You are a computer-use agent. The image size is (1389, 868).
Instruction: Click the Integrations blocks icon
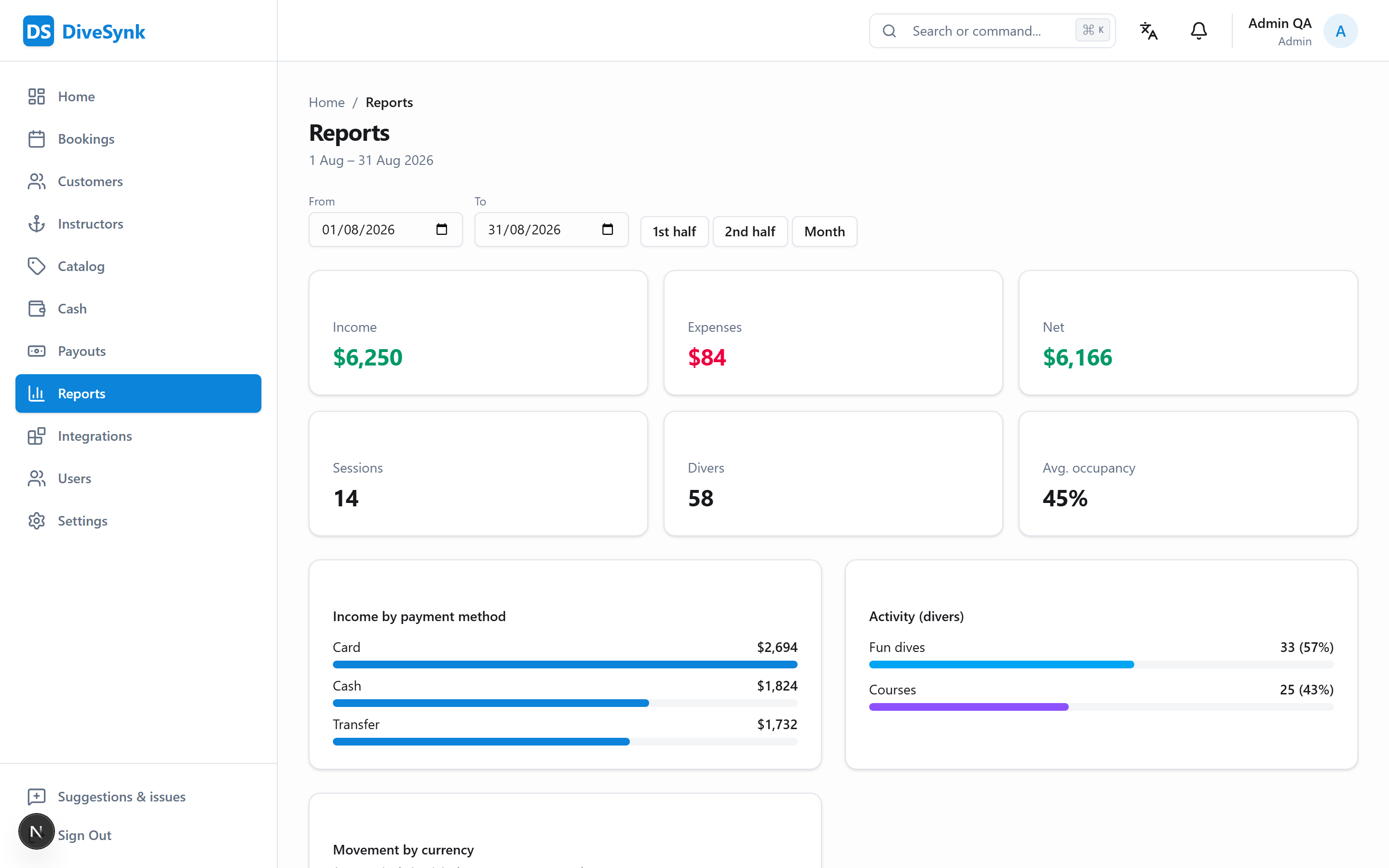[x=37, y=436]
